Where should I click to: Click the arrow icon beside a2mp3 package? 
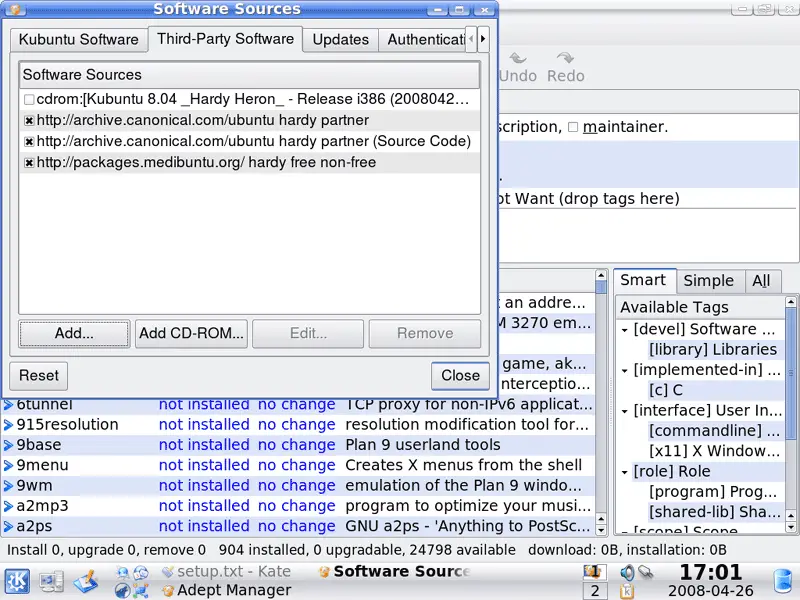[x=8, y=506]
